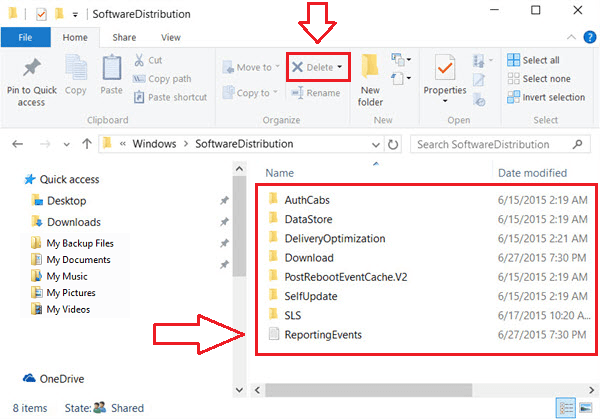Image resolution: width=600 pixels, height=419 pixels.
Task: Click the Pin to Quick access icon
Action: pos(30,70)
